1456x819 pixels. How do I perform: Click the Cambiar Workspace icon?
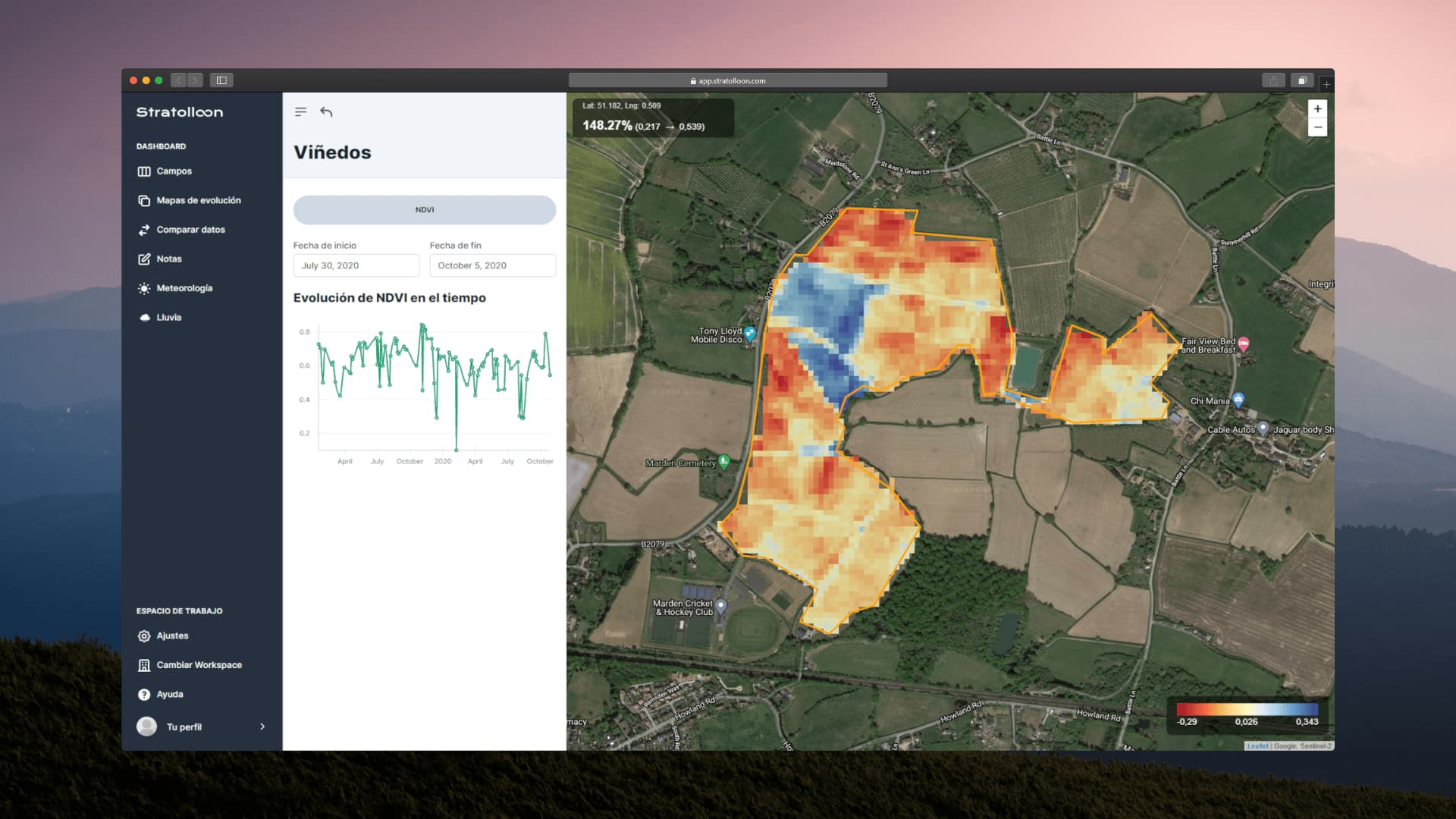click(144, 664)
